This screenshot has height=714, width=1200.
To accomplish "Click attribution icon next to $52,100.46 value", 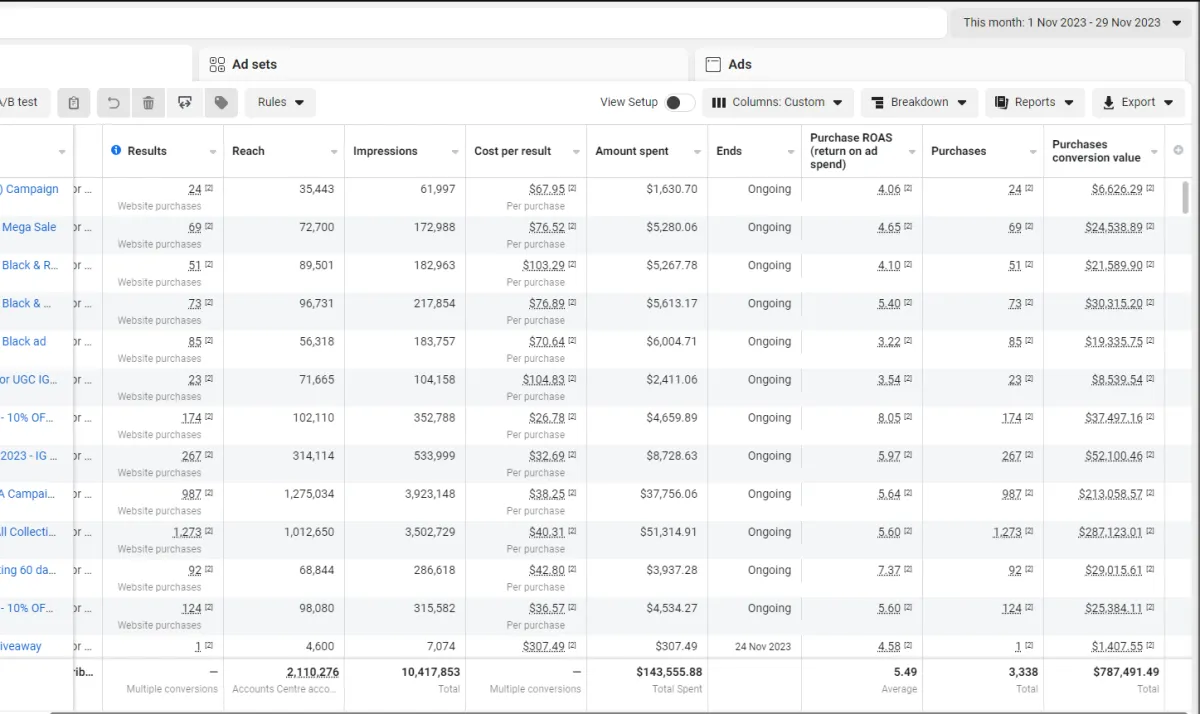I will point(1150,455).
